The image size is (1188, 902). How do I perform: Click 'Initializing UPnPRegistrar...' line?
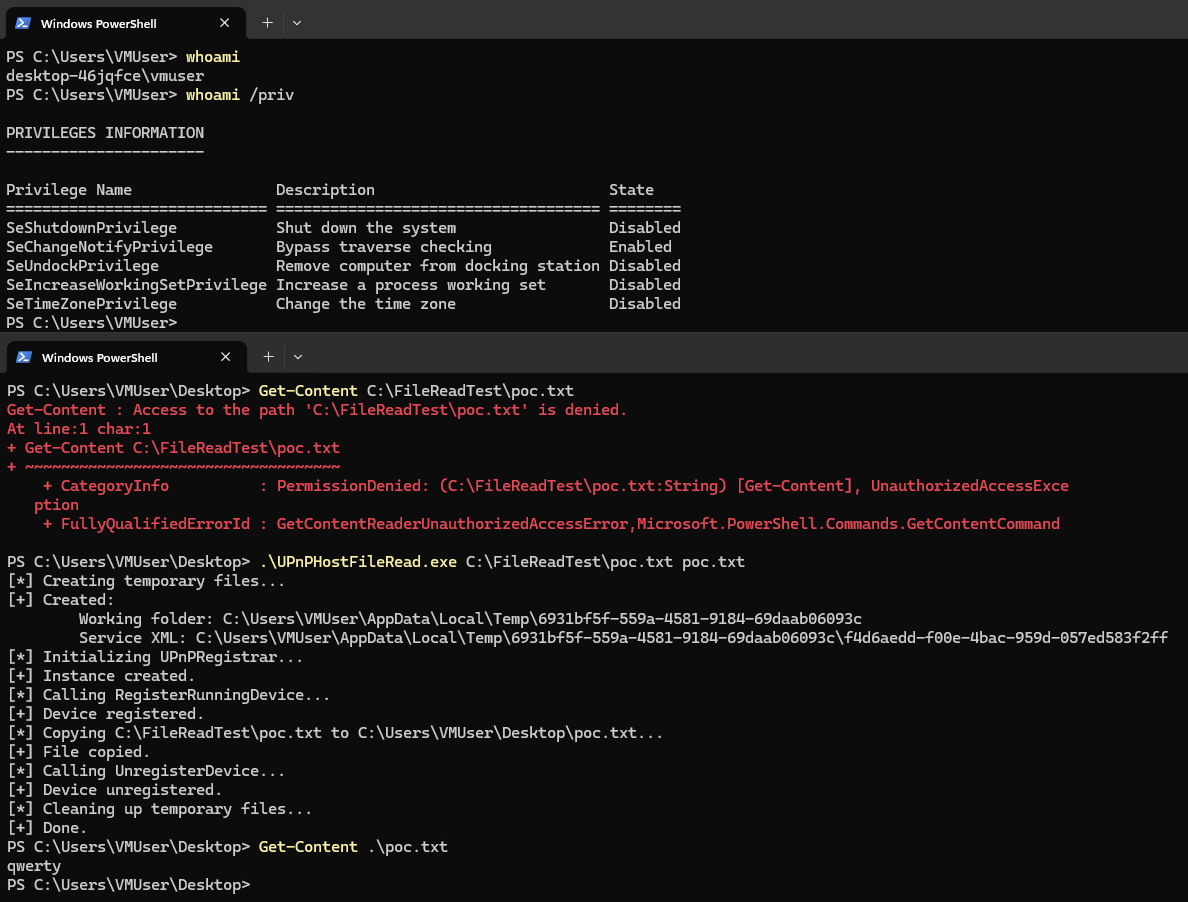155,657
